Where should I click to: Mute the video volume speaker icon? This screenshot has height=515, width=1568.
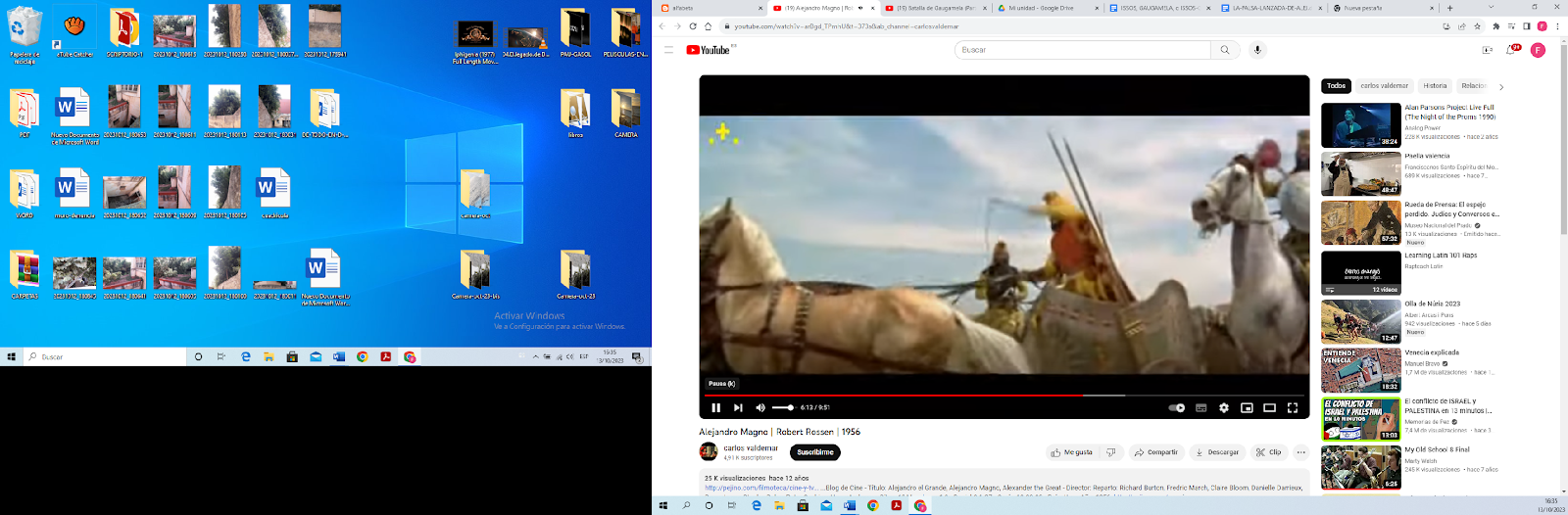tap(760, 407)
